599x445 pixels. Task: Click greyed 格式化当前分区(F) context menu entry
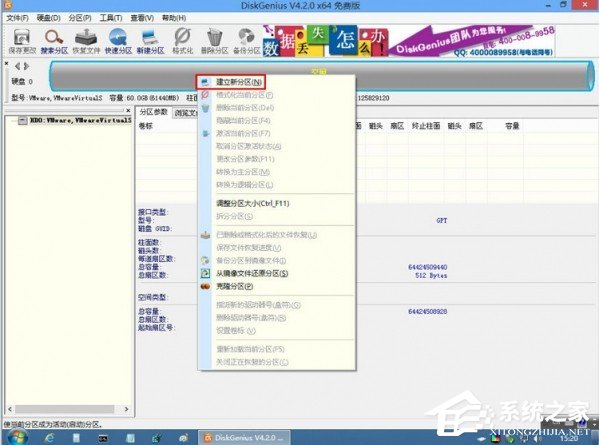pos(244,95)
